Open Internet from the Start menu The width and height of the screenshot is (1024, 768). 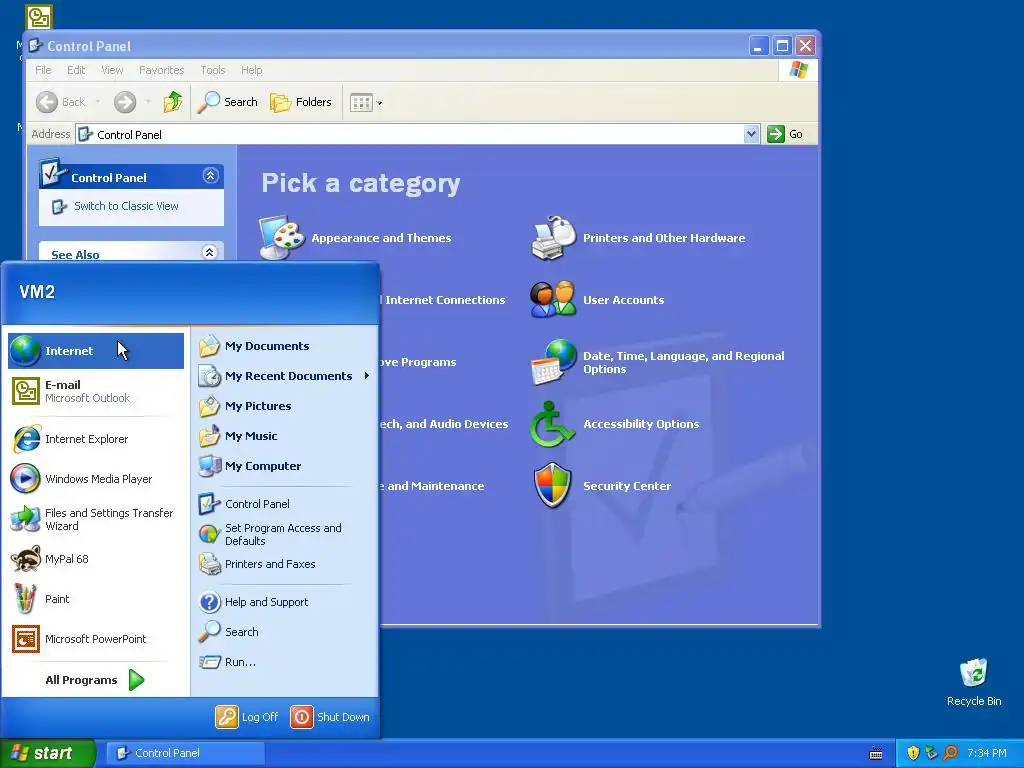[x=96, y=351]
